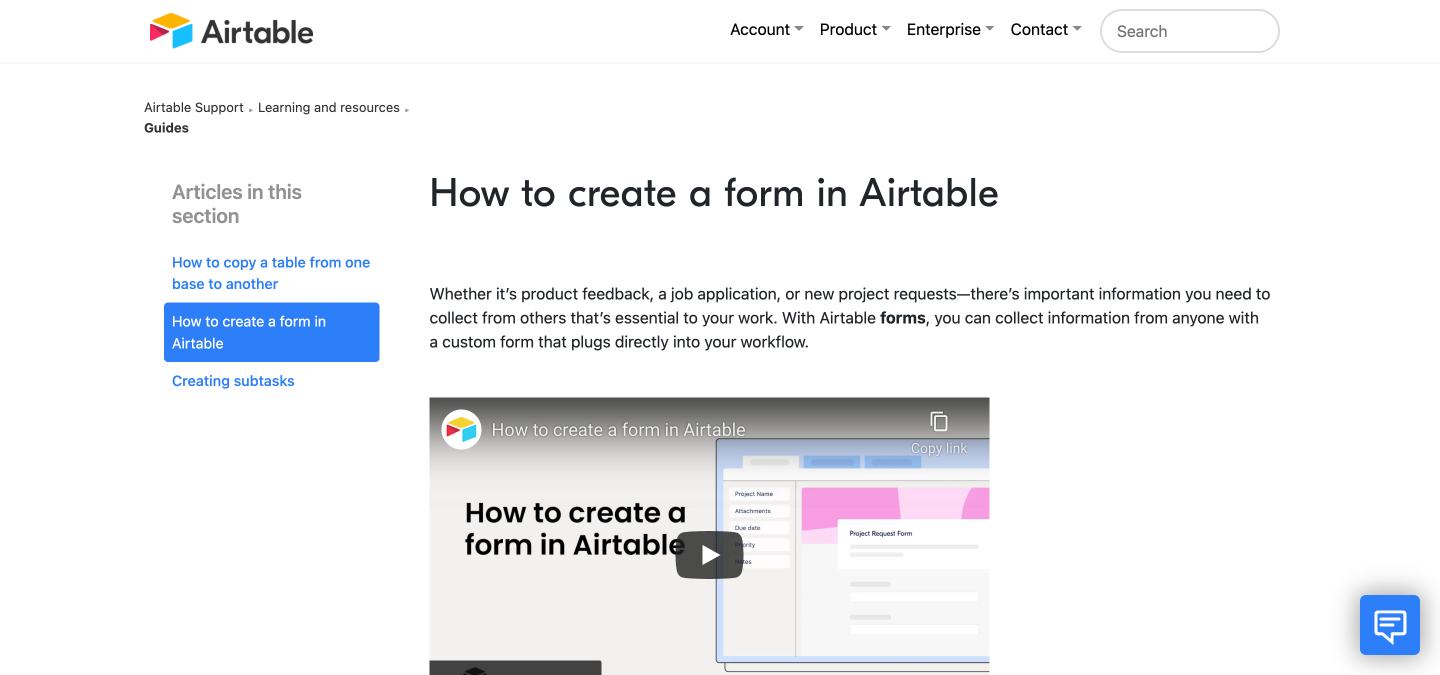Open the chat support widget
This screenshot has height=675, width=1440.
click(1390, 625)
